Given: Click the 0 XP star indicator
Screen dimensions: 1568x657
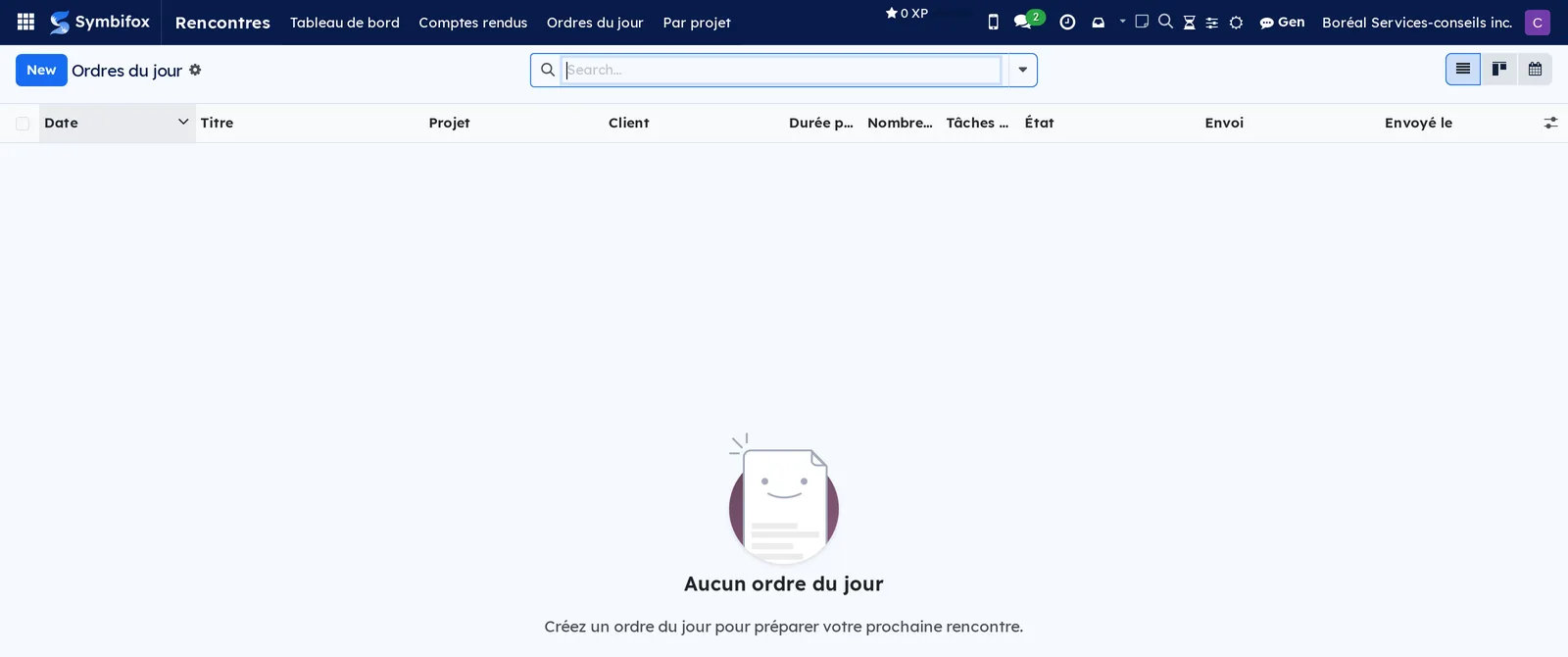Looking at the screenshot, I should pos(906,14).
